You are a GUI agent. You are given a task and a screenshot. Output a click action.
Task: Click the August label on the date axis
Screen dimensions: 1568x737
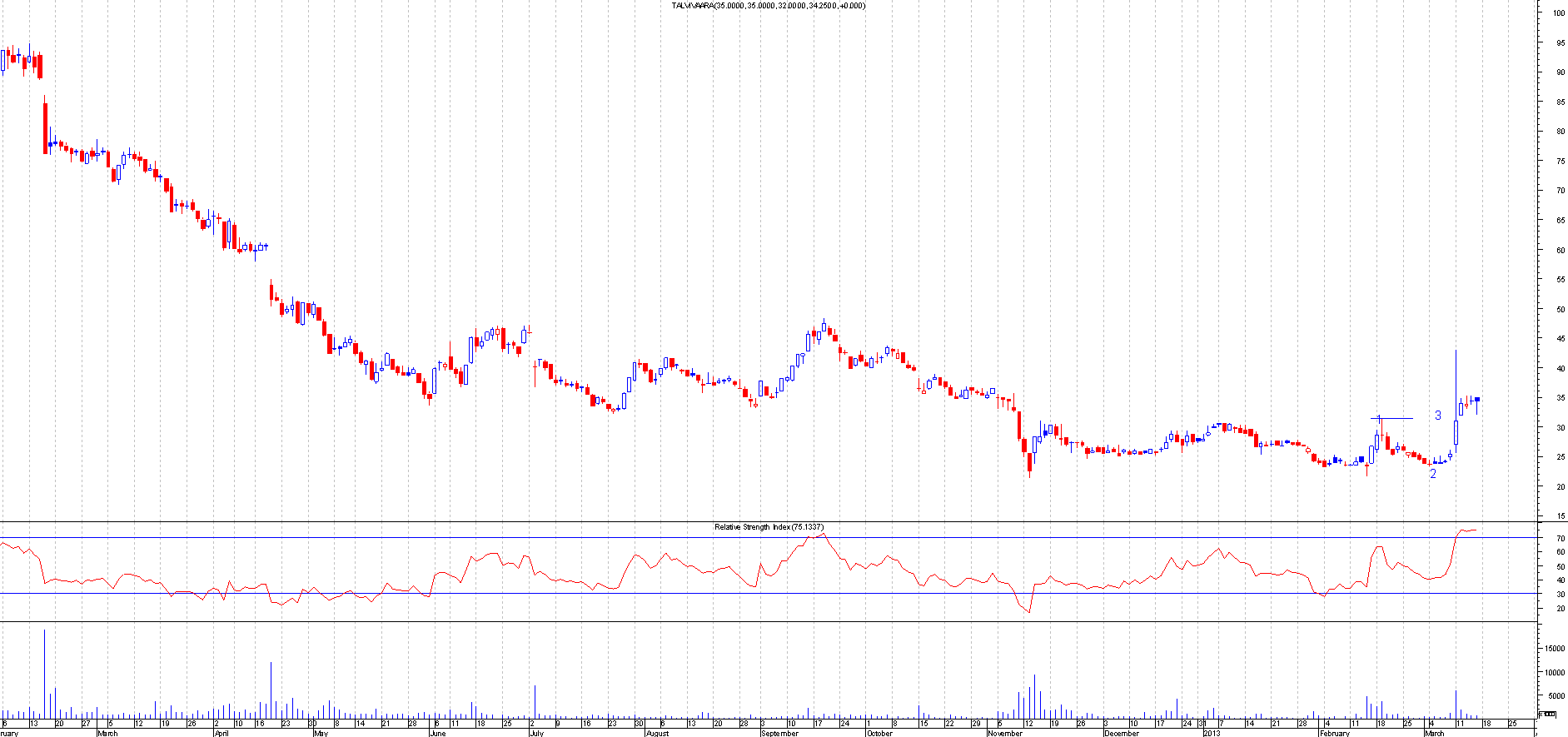(657, 734)
